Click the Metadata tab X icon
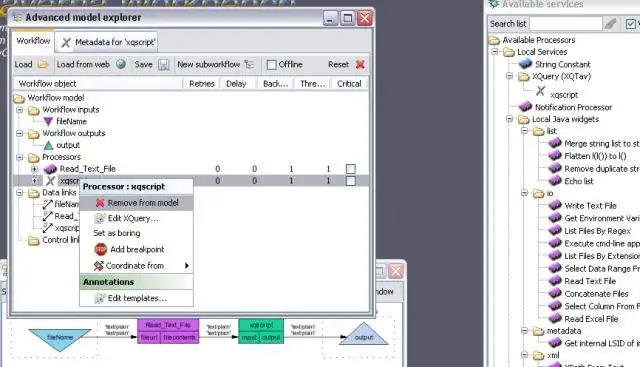This screenshot has height=367, width=640. click(66, 42)
